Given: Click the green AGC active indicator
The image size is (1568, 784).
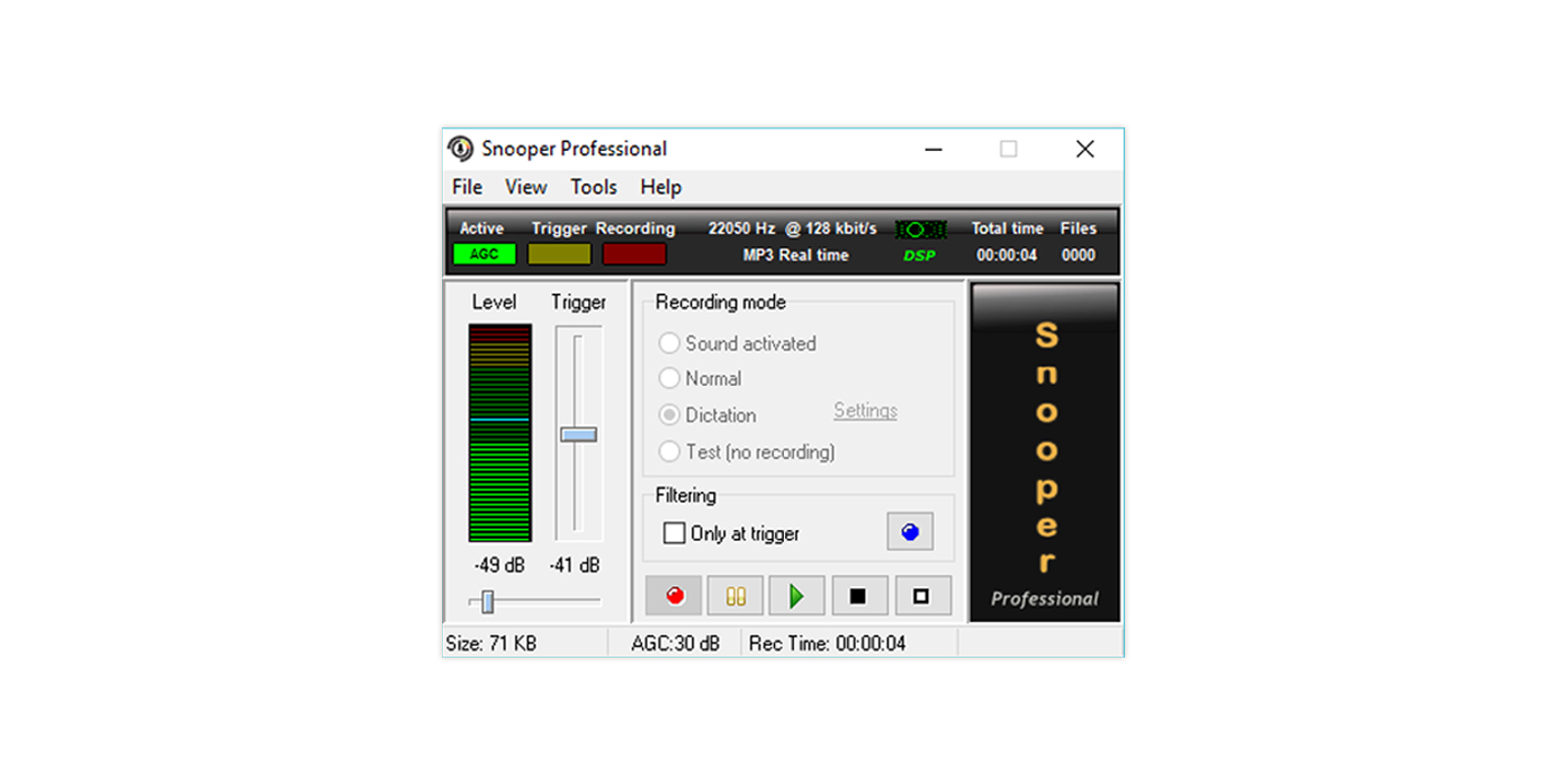Looking at the screenshot, I should [484, 254].
